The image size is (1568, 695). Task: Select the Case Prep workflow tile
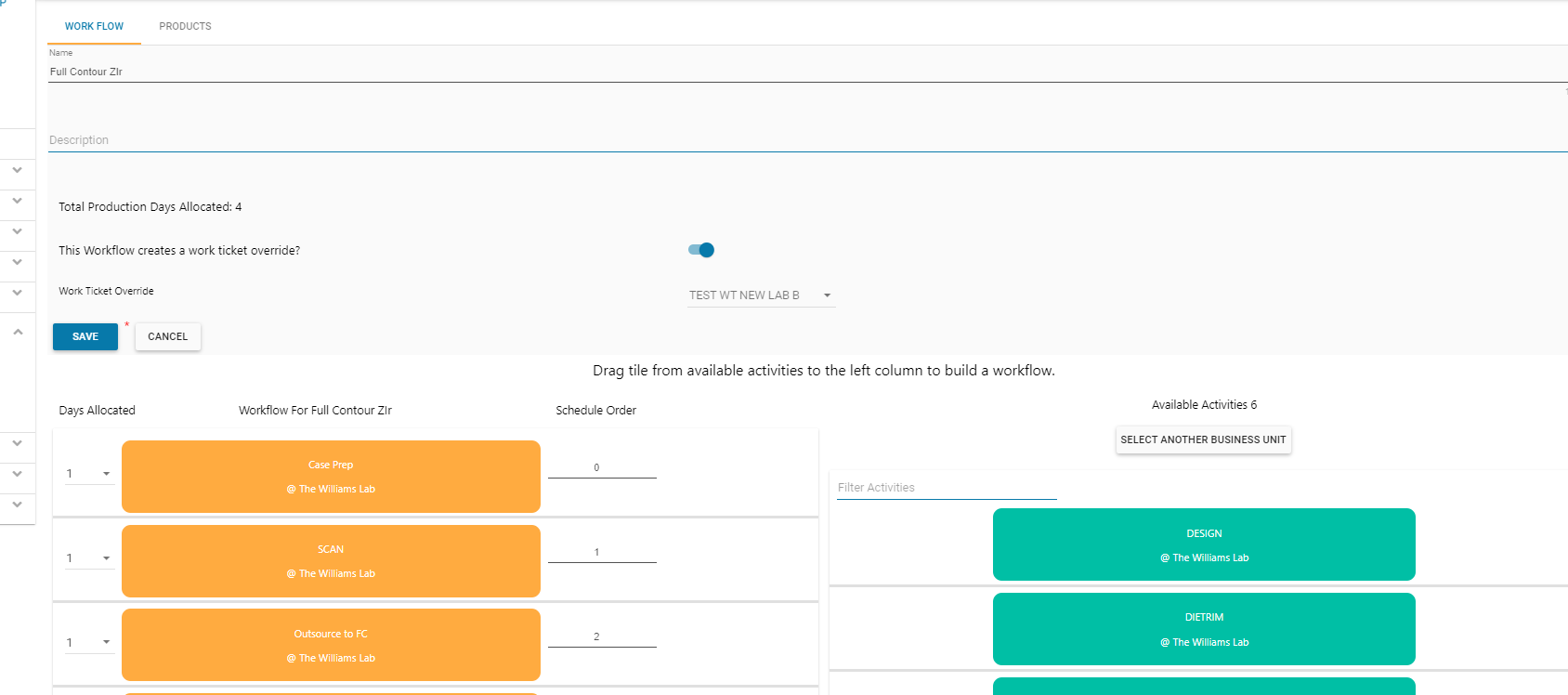click(331, 477)
